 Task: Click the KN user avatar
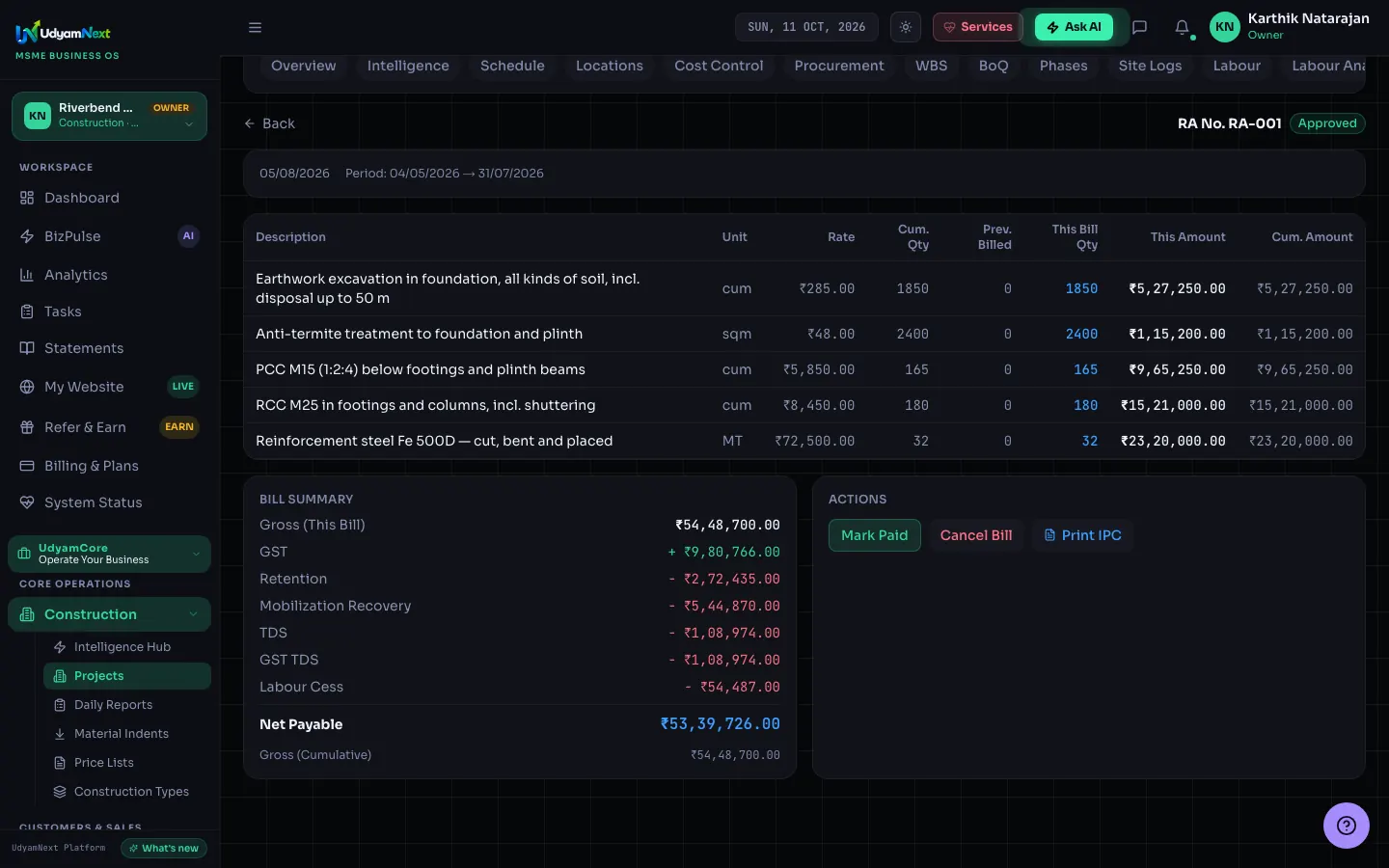point(1224,27)
